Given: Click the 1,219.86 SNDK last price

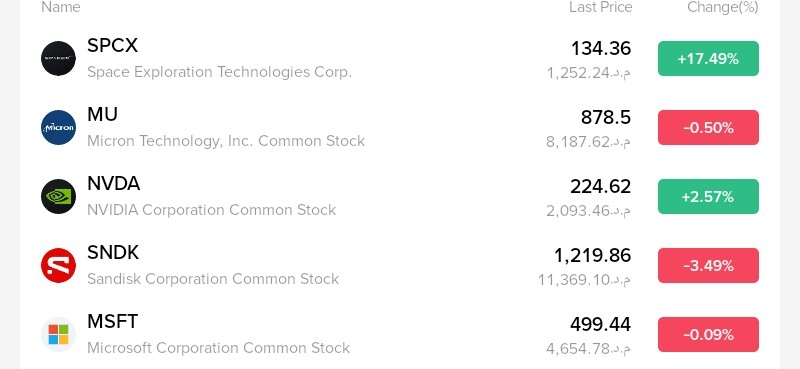Looking at the screenshot, I should click(x=592, y=255).
